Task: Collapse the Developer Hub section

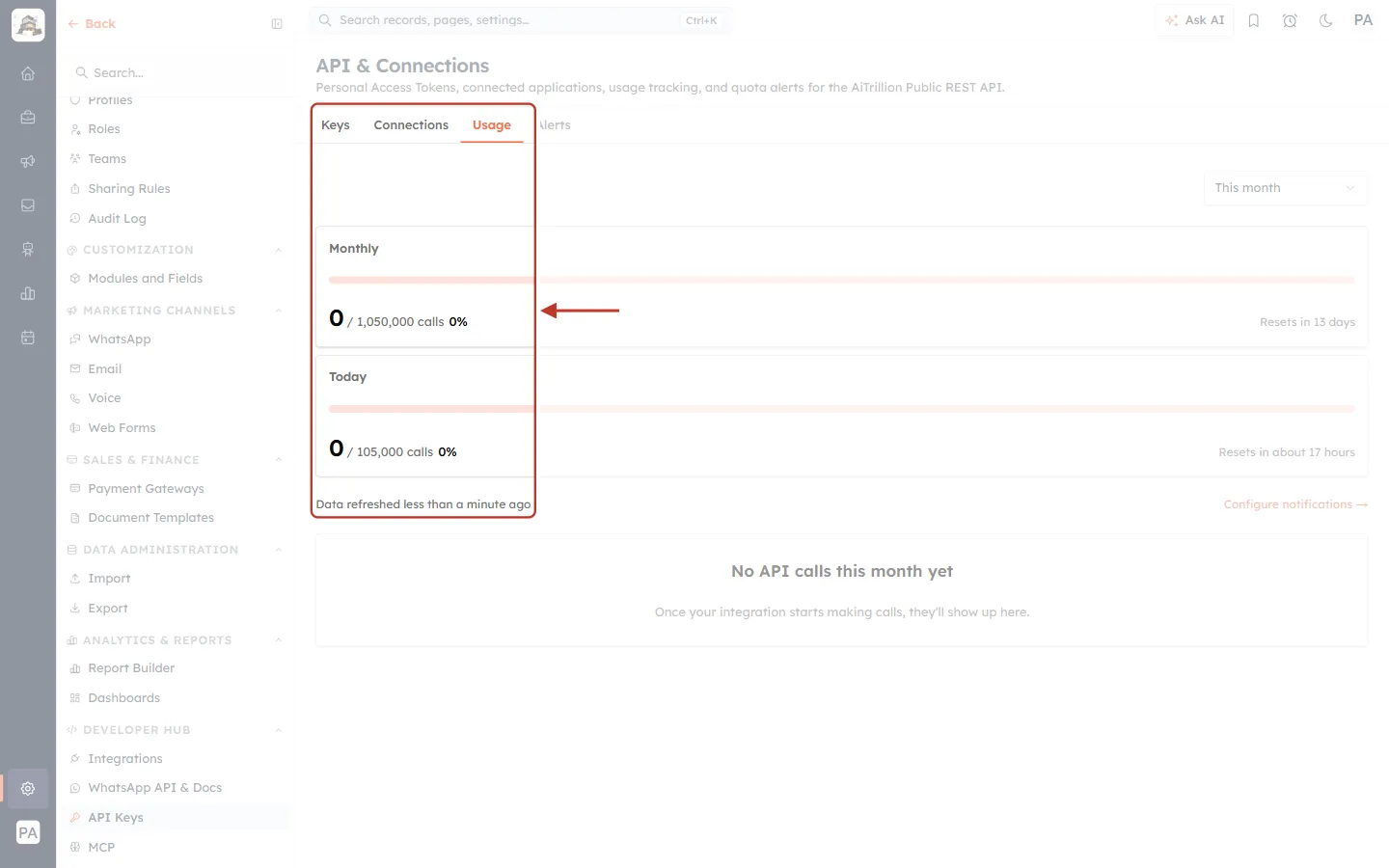Action: 279,730
